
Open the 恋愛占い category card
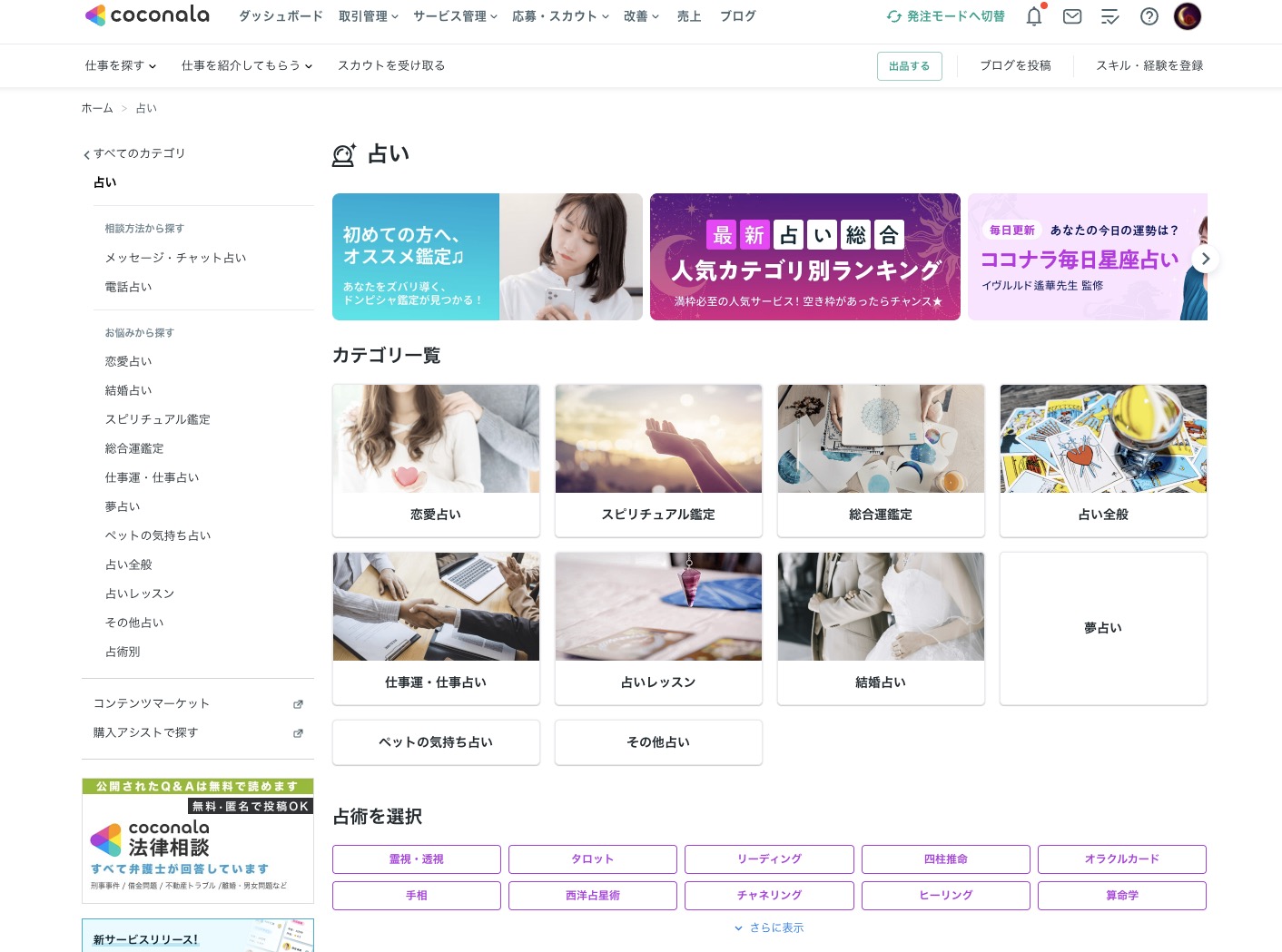click(436, 460)
